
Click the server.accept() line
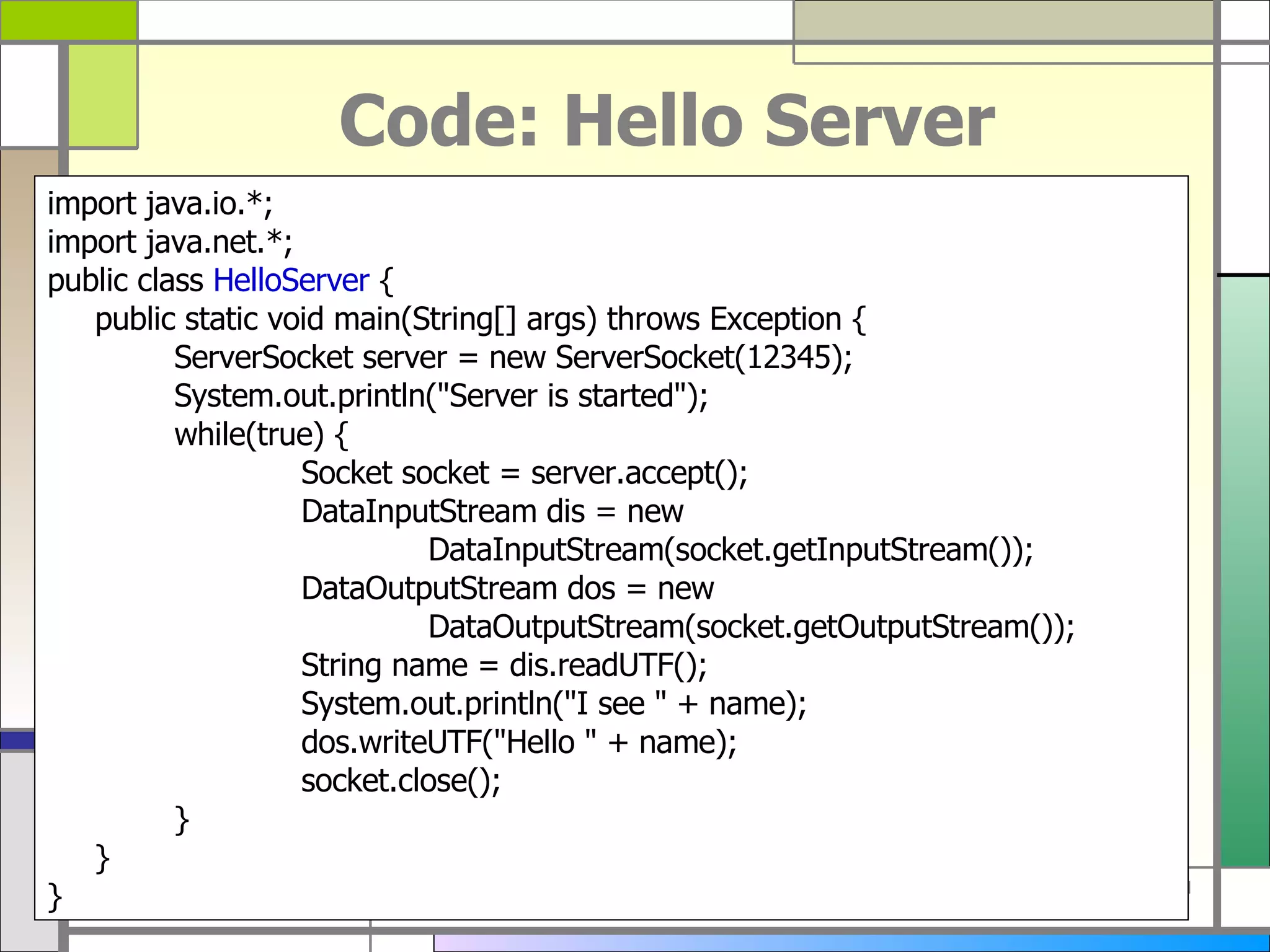524,474
